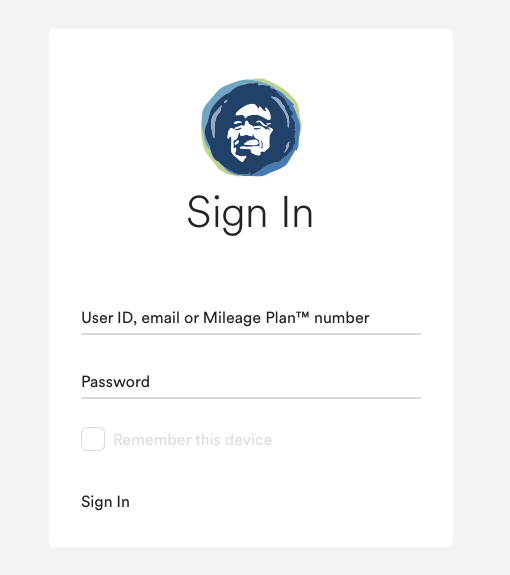
Task: Click the smiling face in the round logo
Action: click(250, 132)
